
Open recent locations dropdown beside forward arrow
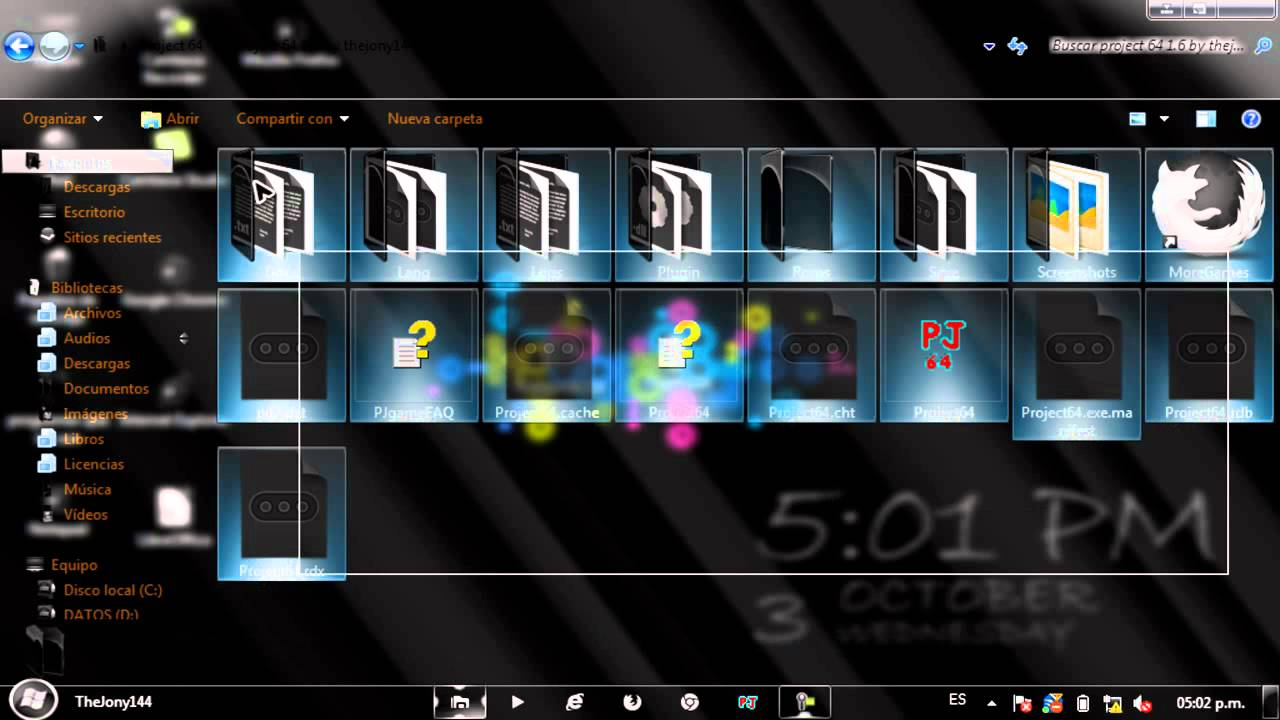pos(79,46)
